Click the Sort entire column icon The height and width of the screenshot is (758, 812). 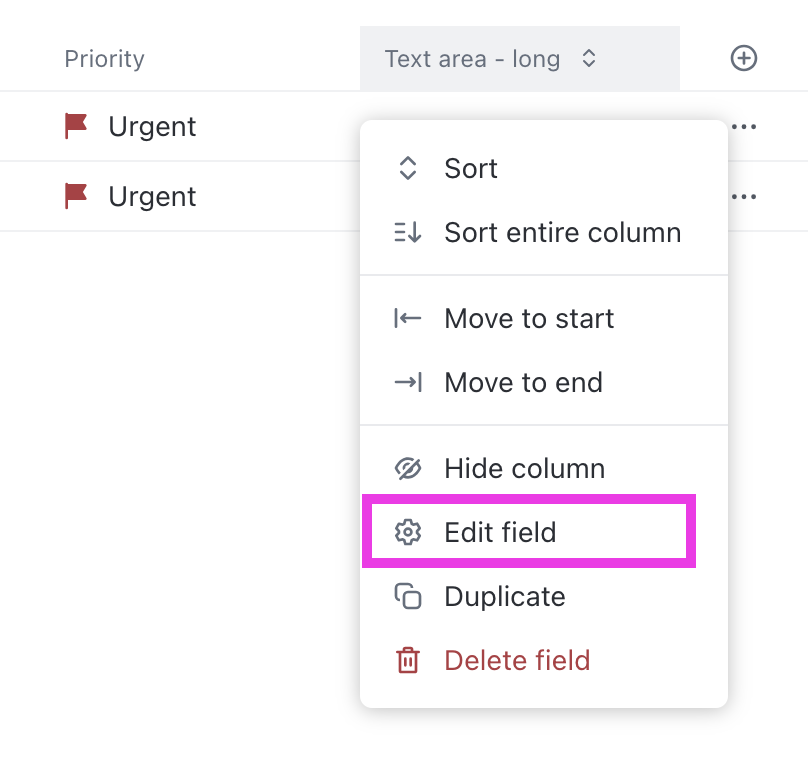coord(408,232)
